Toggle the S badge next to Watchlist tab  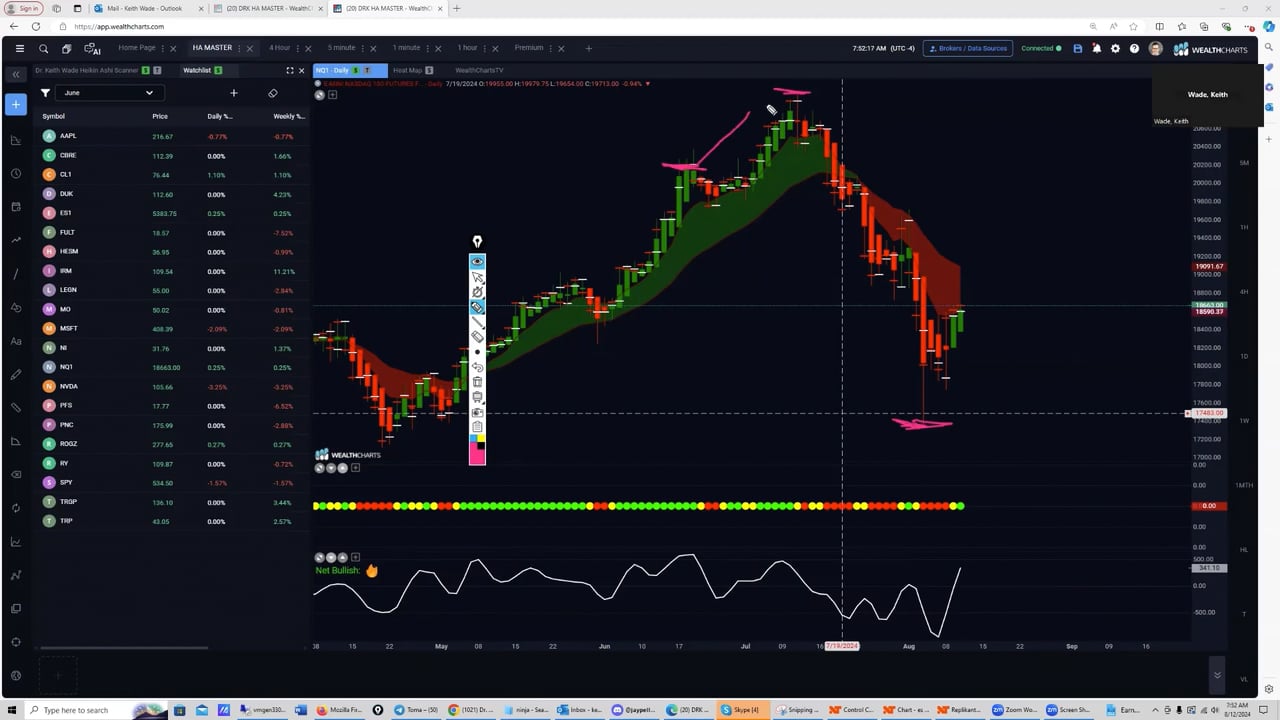(218, 70)
